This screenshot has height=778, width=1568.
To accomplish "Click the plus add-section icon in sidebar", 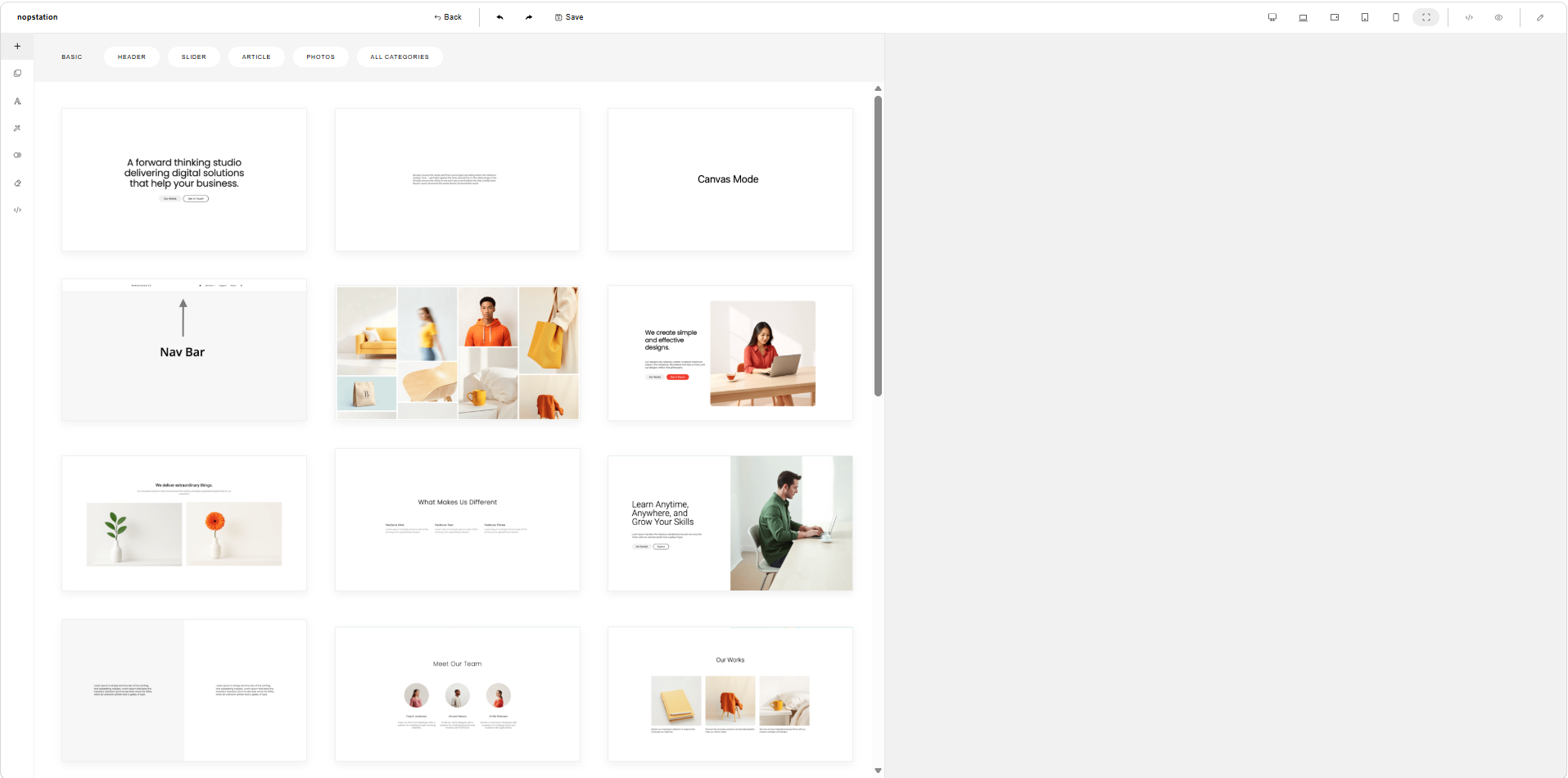I will tap(17, 46).
